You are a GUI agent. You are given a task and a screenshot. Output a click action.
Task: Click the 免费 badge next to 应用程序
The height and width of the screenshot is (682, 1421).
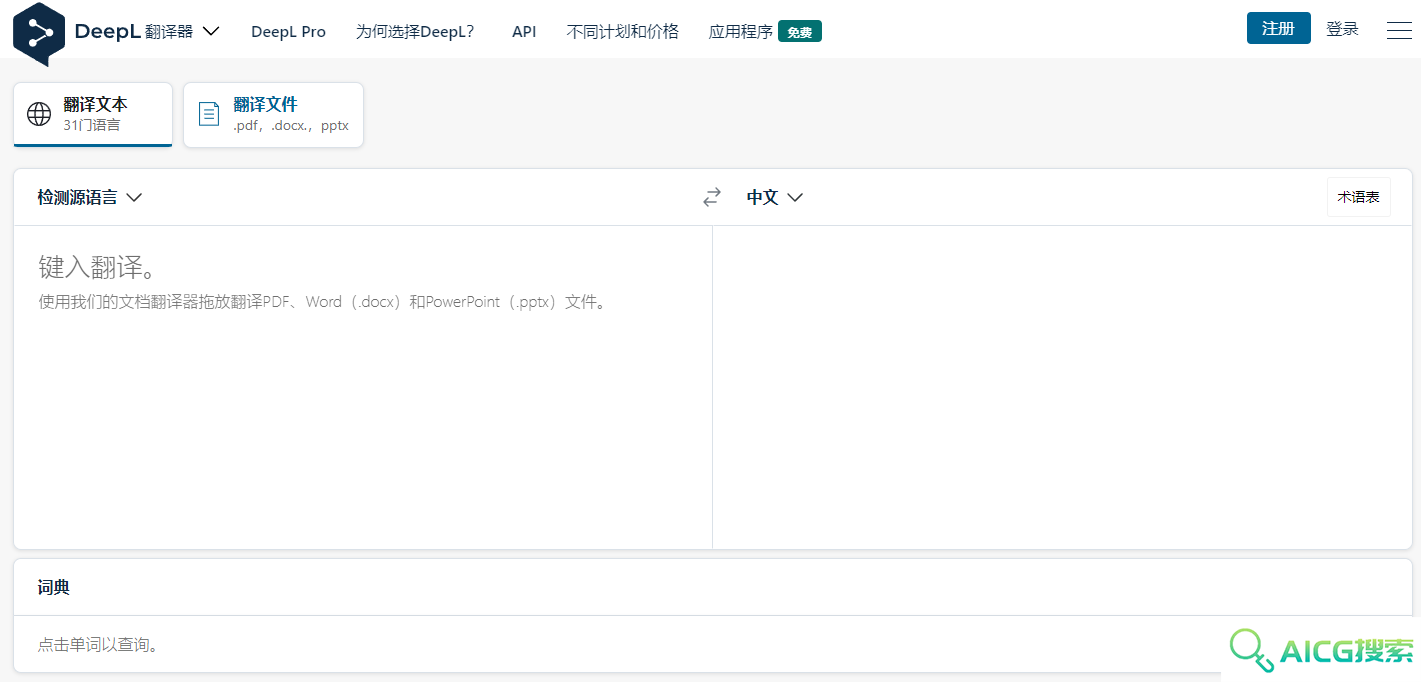[x=800, y=32]
